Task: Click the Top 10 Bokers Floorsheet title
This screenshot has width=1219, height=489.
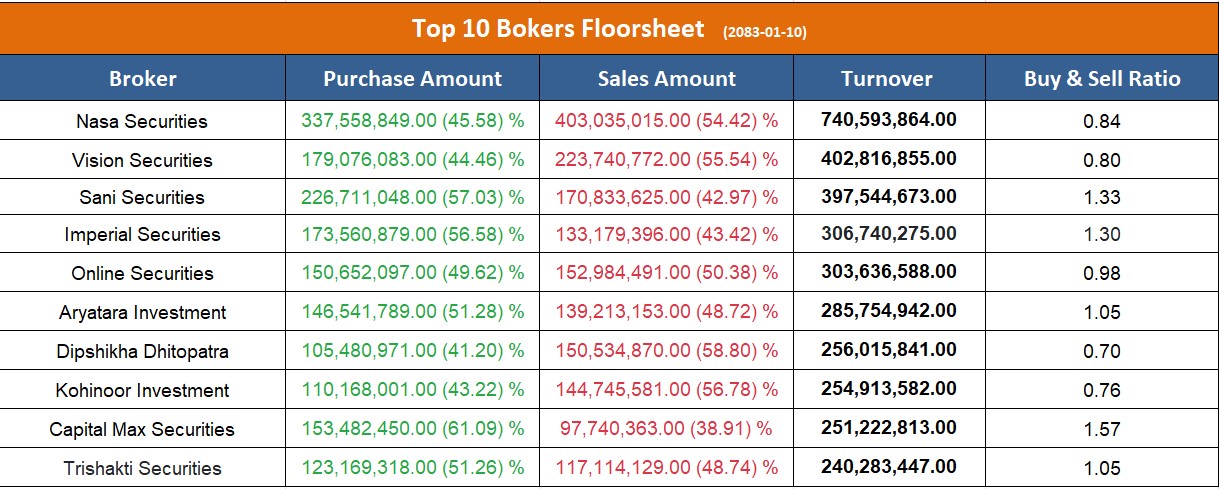Action: 558,29
